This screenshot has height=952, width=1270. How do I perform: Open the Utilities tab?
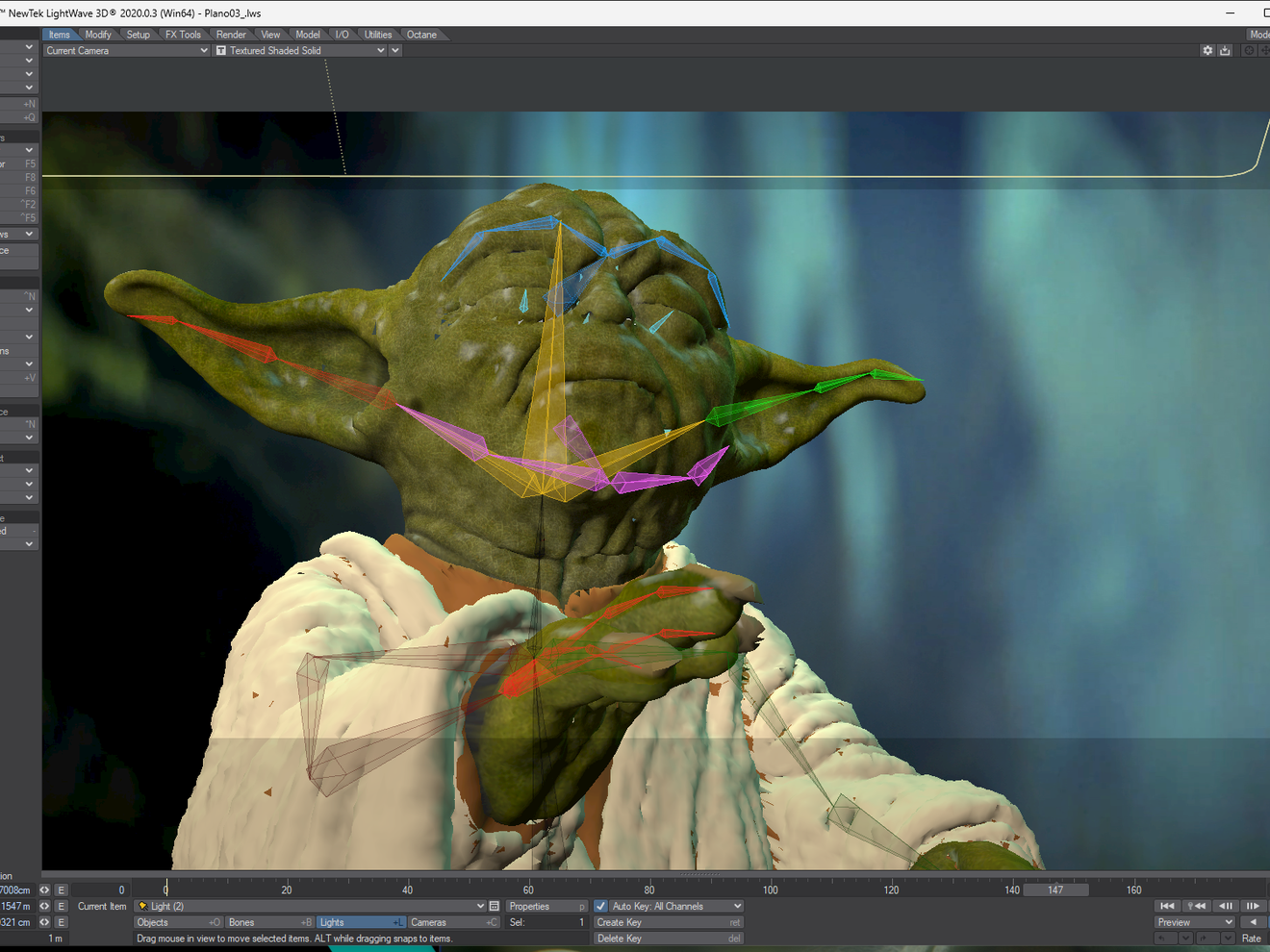pos(378,35)
